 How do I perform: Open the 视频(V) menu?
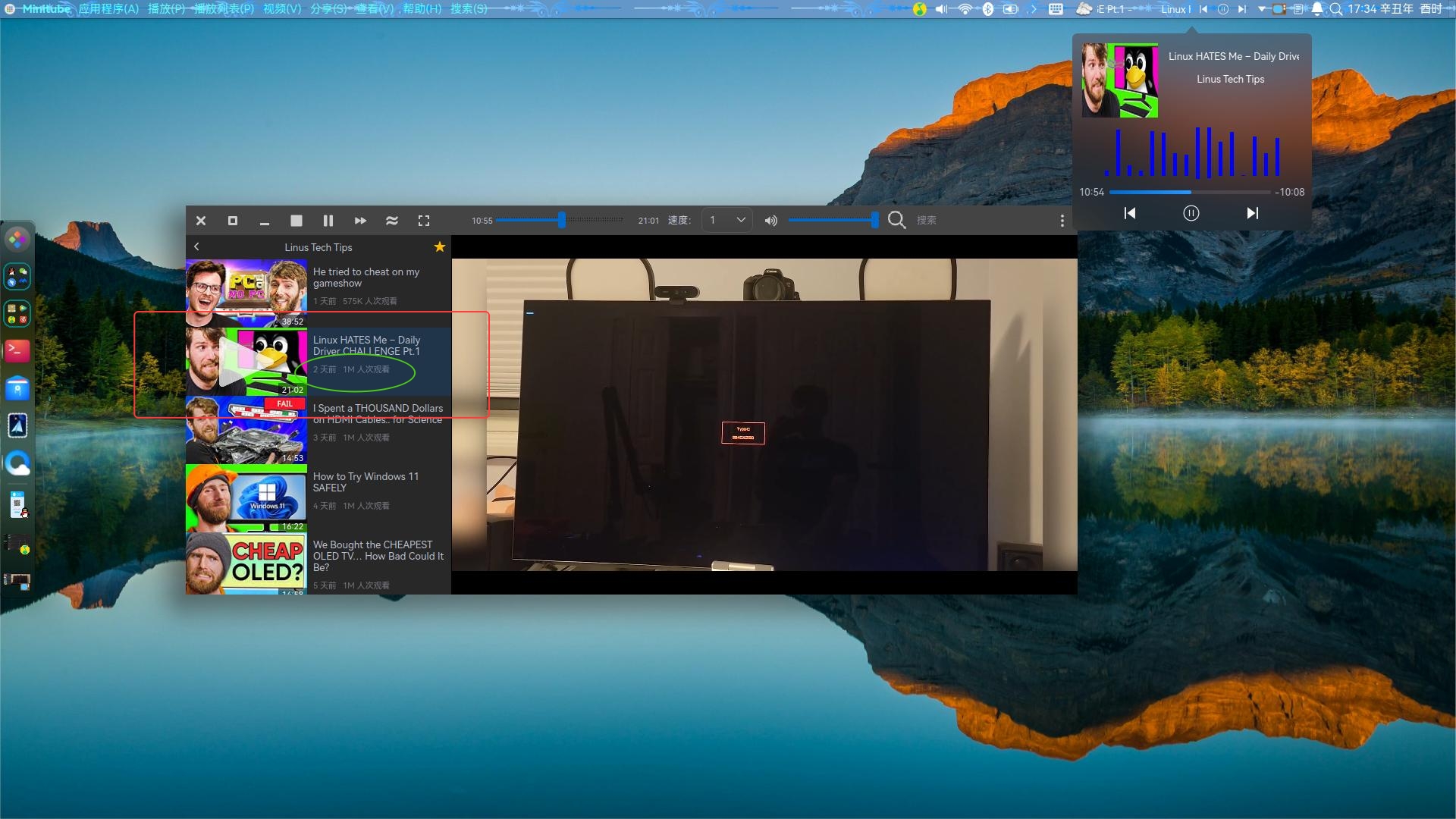[282, 9]
